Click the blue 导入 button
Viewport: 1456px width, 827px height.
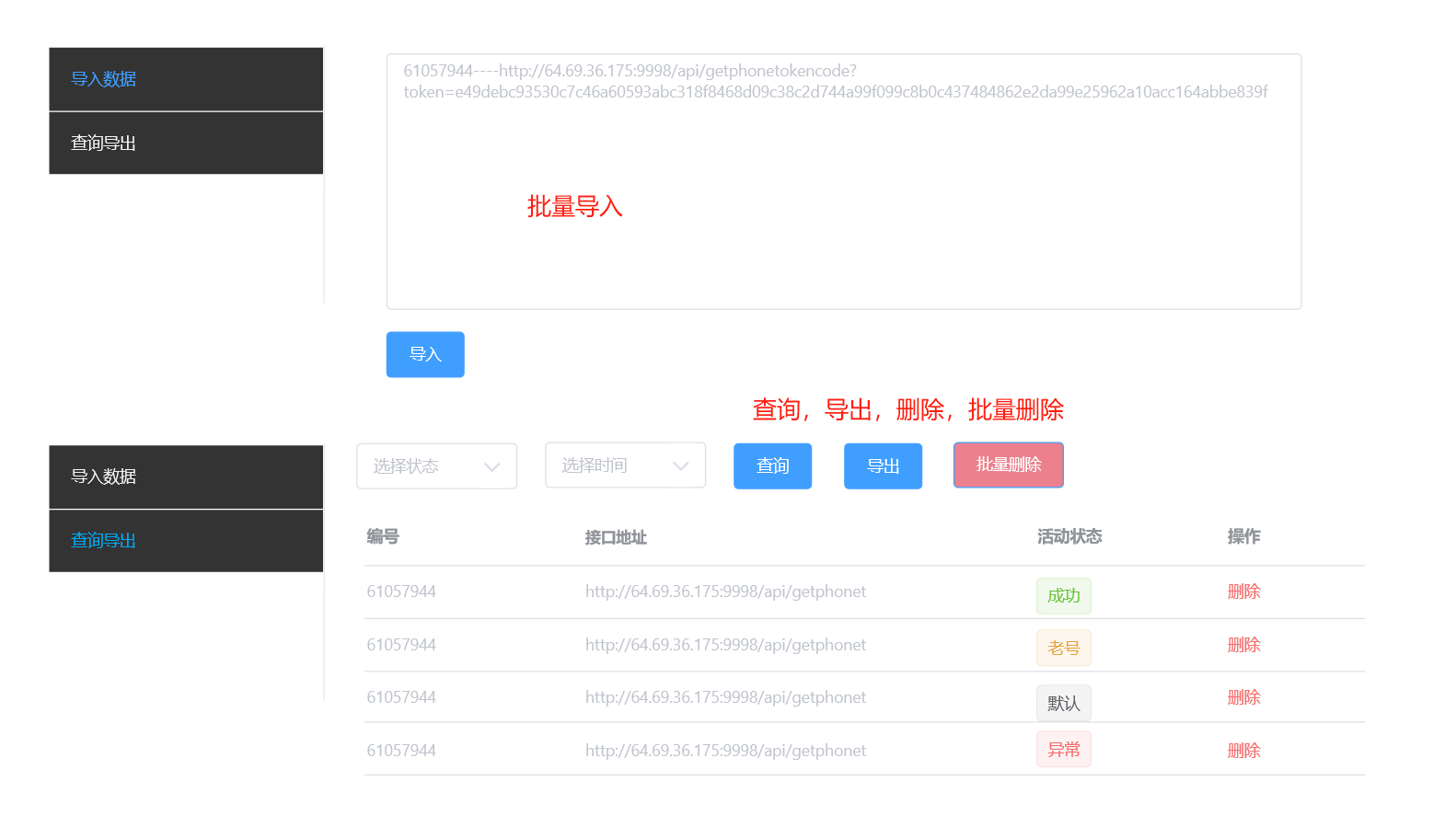tap(424, 354)
